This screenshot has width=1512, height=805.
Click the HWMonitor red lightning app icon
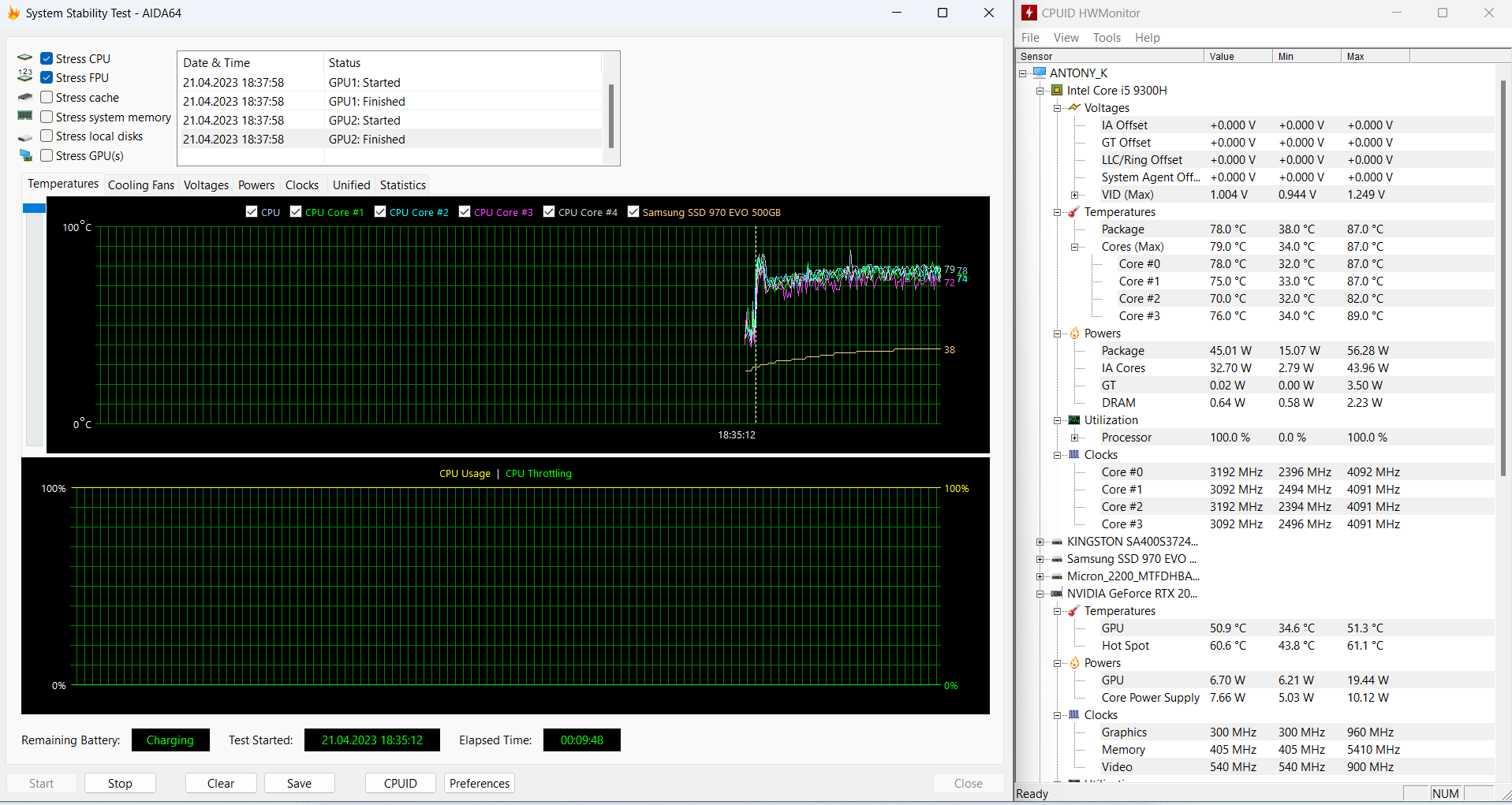click(1029, 13)
